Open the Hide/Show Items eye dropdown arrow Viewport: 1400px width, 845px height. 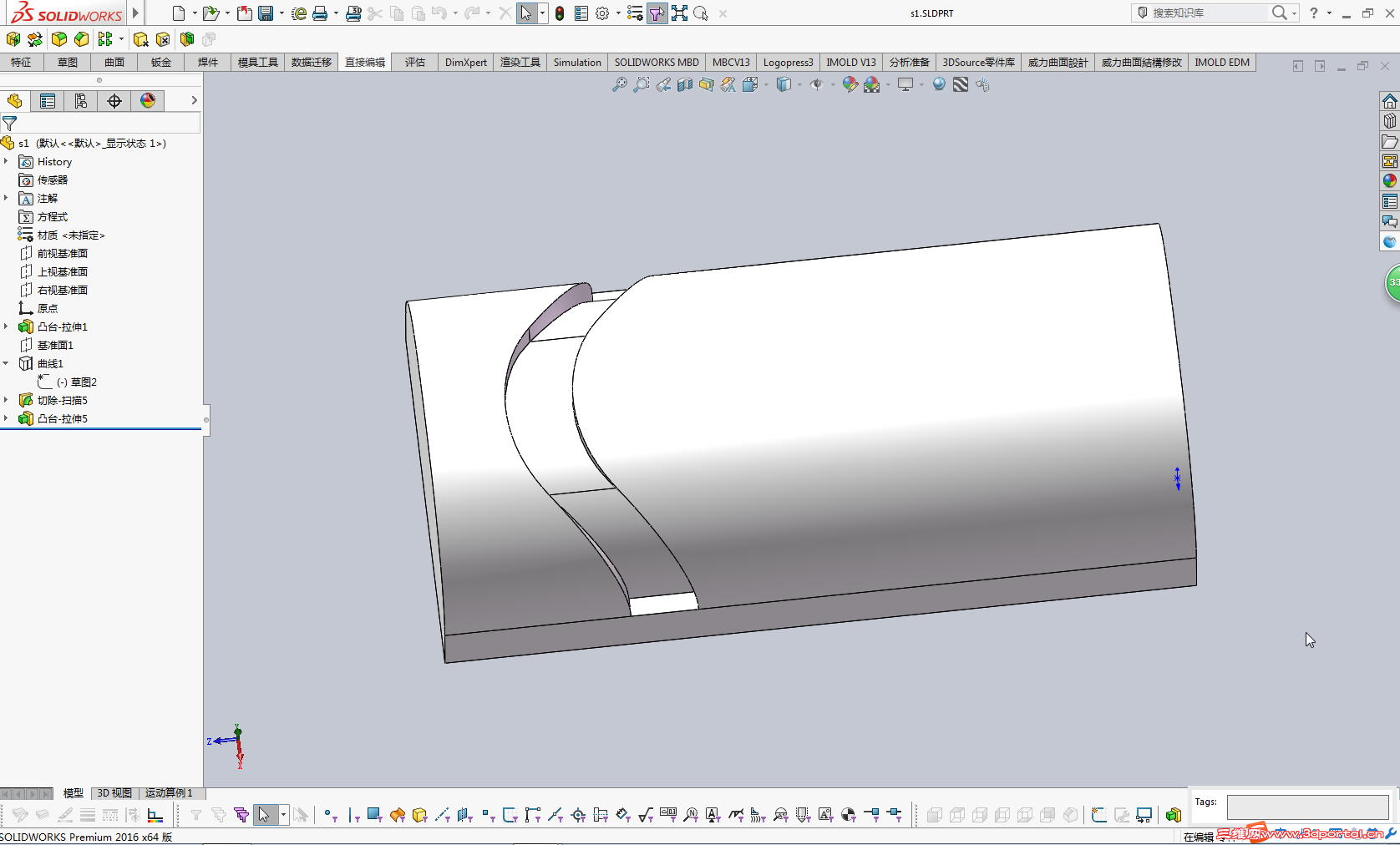[x=833, y=84]
